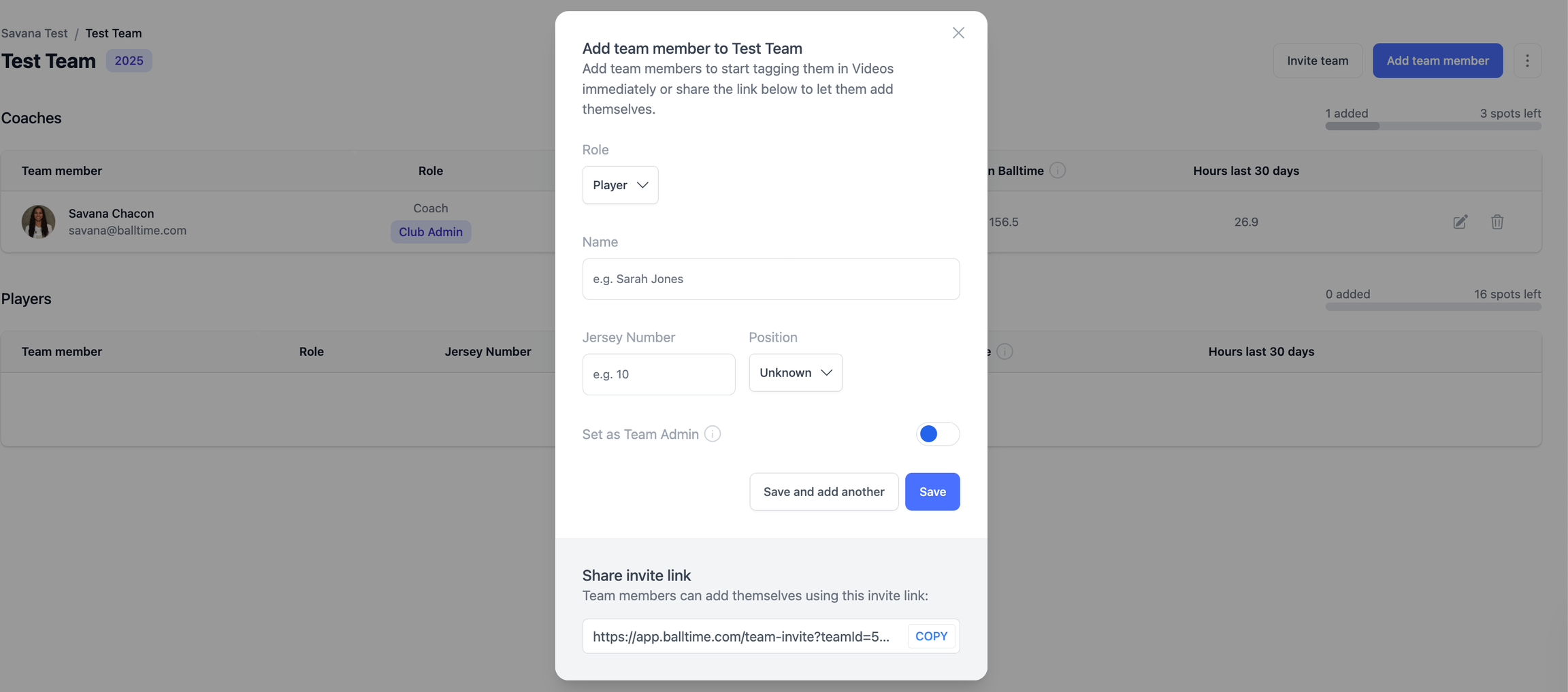Click the info icon beside Set as Team Admin
1568x692 pixels.
click(x=713, y=434)
